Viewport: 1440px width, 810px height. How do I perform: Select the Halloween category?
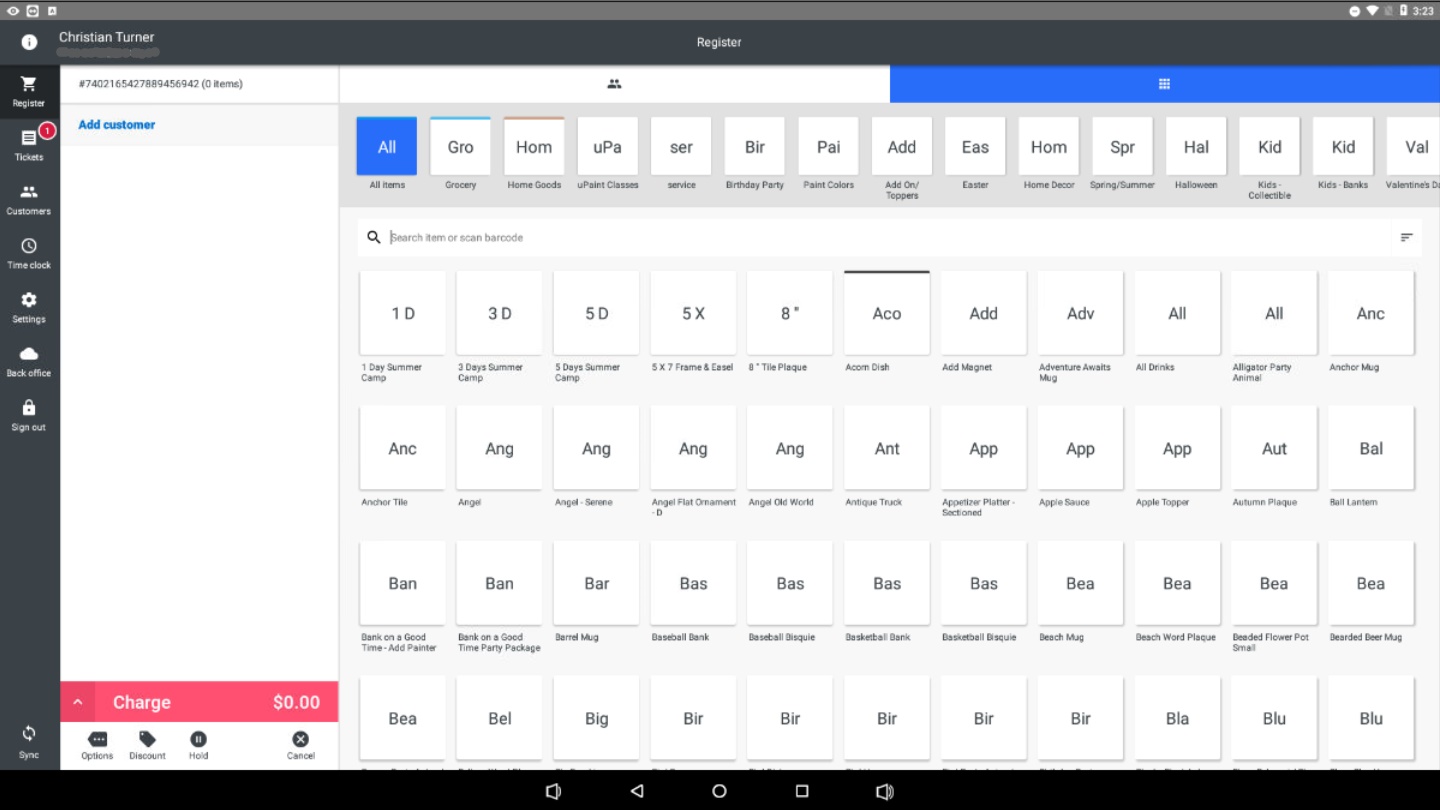1196,153
